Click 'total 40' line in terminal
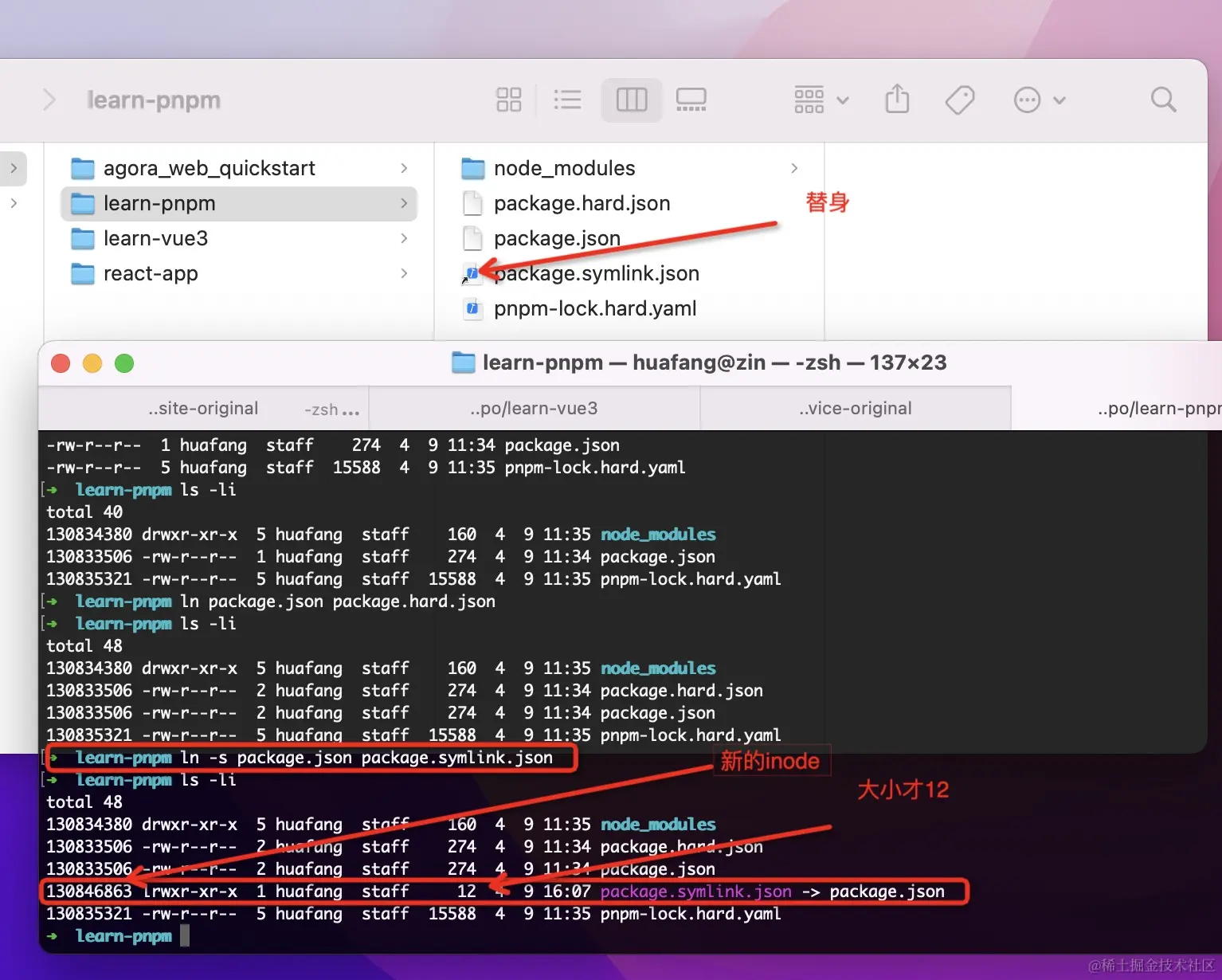The height and width of the screenshot is (980, 1222). 84,512
